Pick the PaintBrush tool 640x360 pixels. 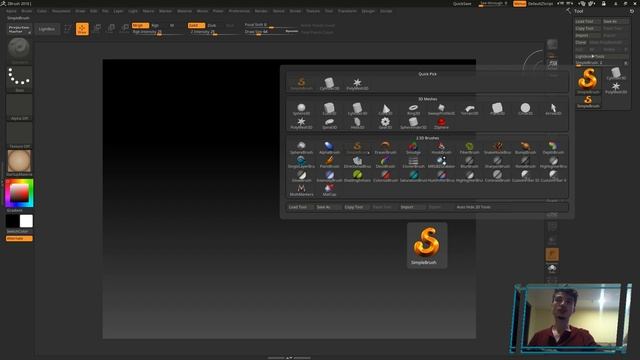coord(329,162)
